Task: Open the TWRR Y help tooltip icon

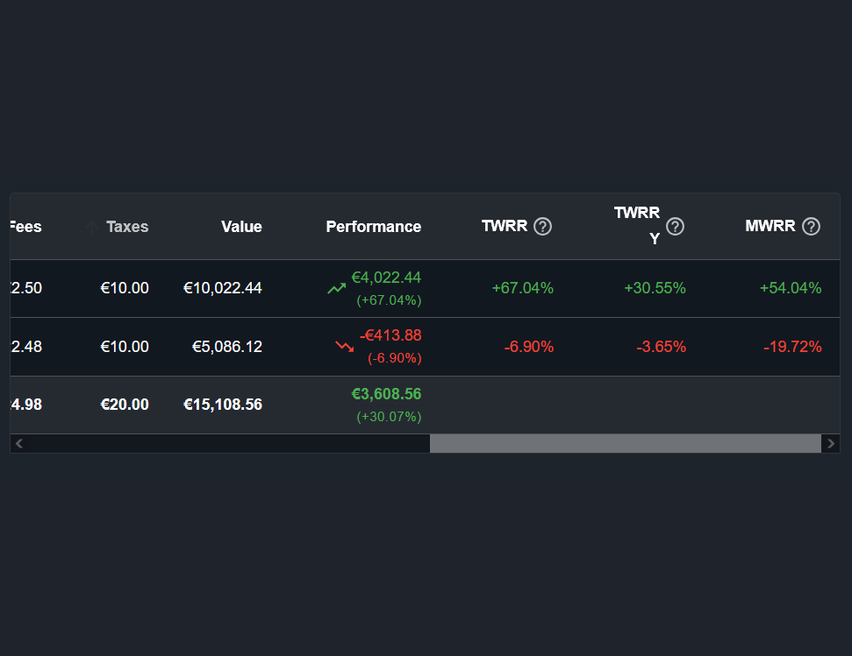Action: click(x=674, y=227)
